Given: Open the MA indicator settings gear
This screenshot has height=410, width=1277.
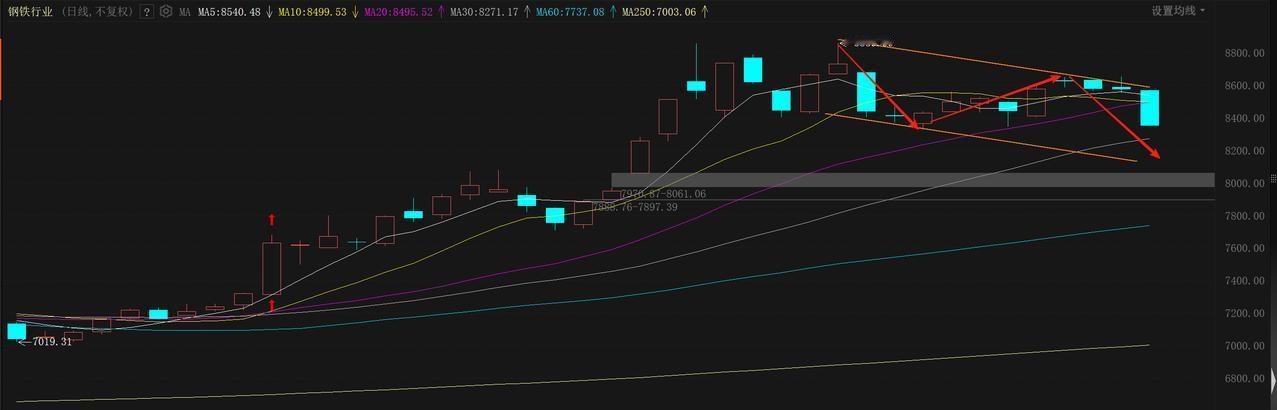Looking at the screenshot, I should pos(166,12).
